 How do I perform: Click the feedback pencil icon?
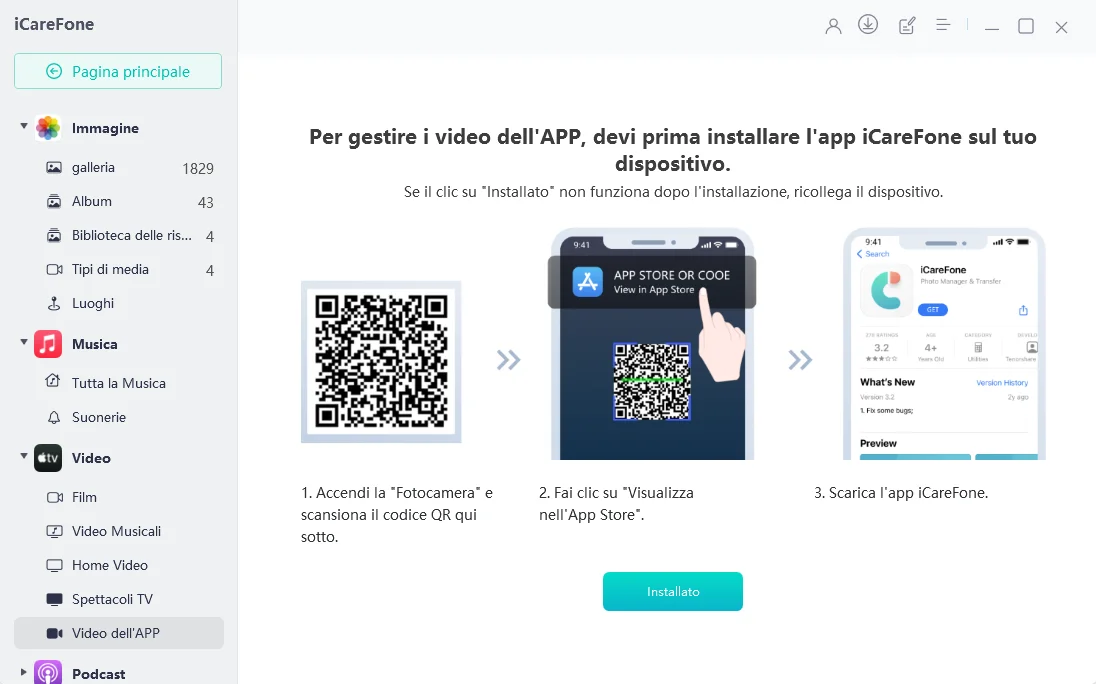(906, 25)
